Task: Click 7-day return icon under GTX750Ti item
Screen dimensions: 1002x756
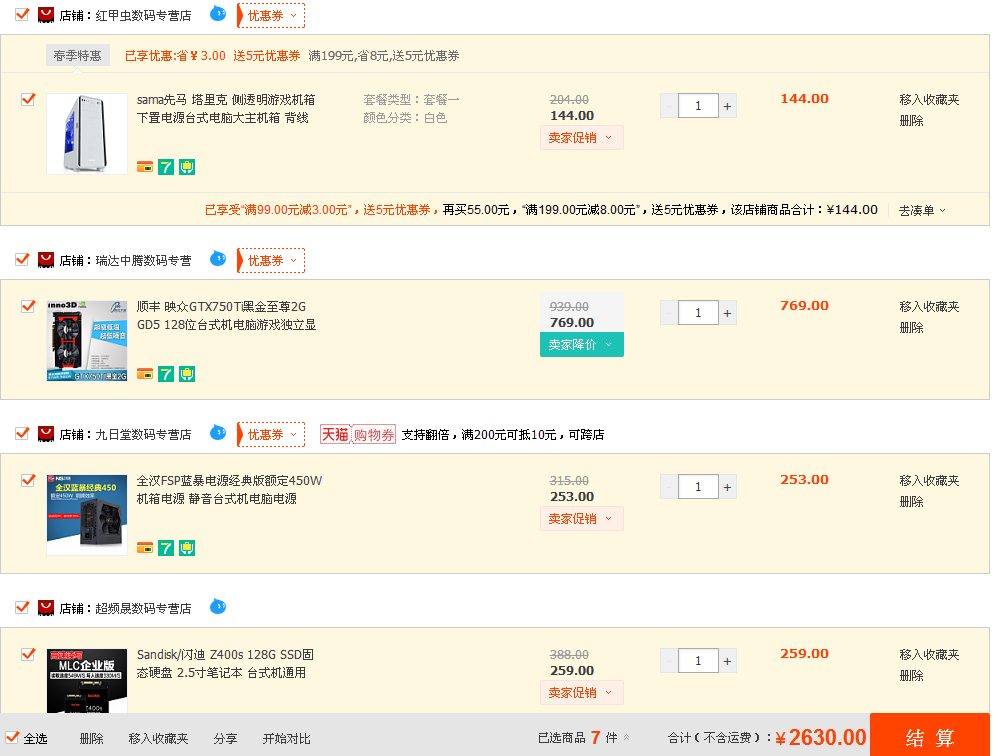Action: (x=166, y=374)
